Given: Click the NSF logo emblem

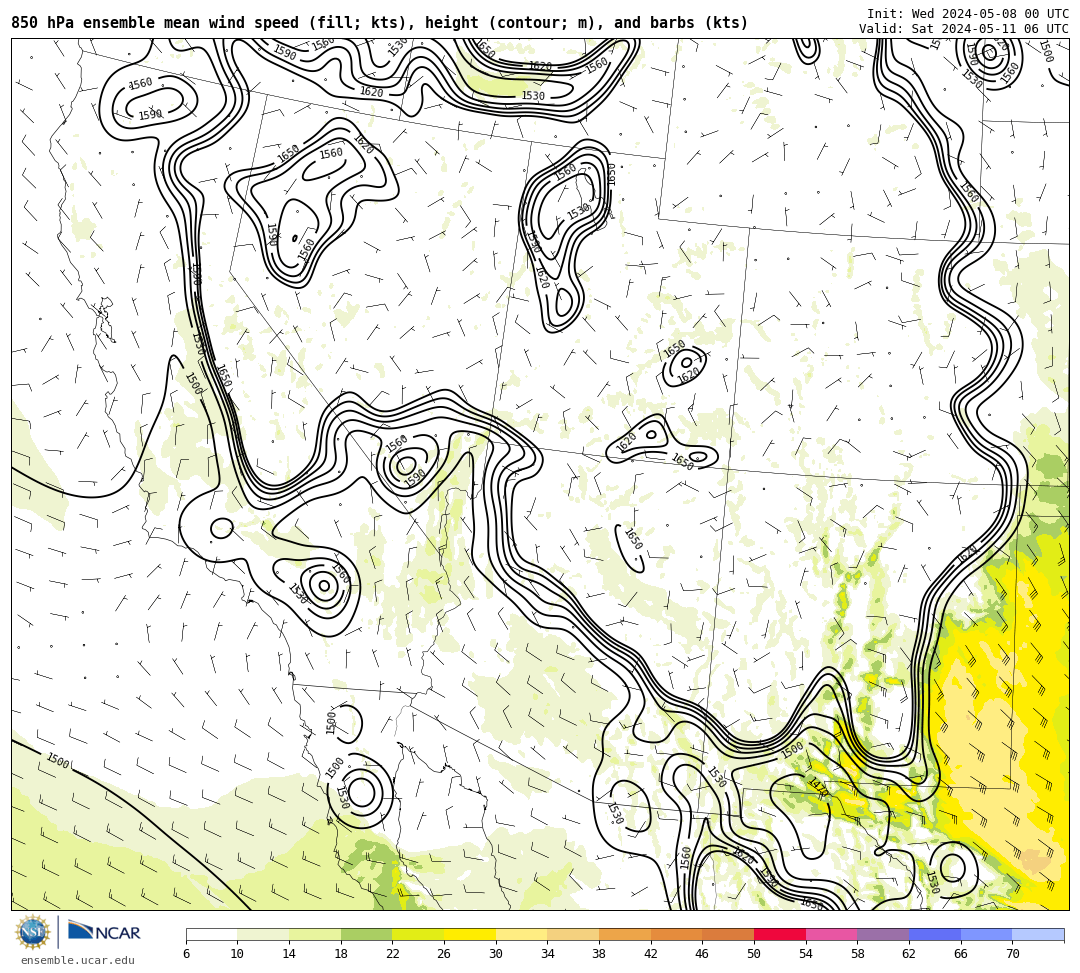Looking at the screenshot, I should (x=33, y=932).
